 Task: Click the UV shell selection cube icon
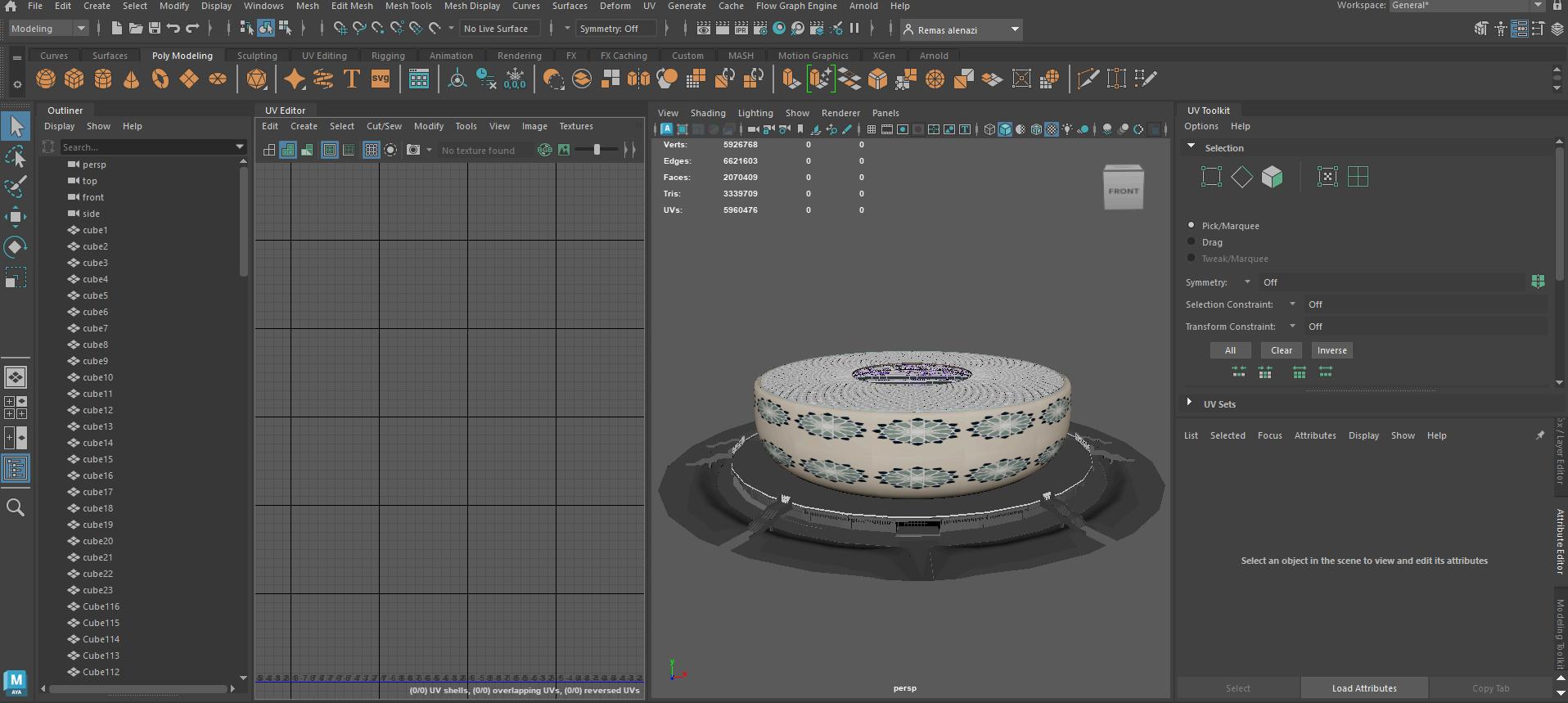[x=1272, y=177]
